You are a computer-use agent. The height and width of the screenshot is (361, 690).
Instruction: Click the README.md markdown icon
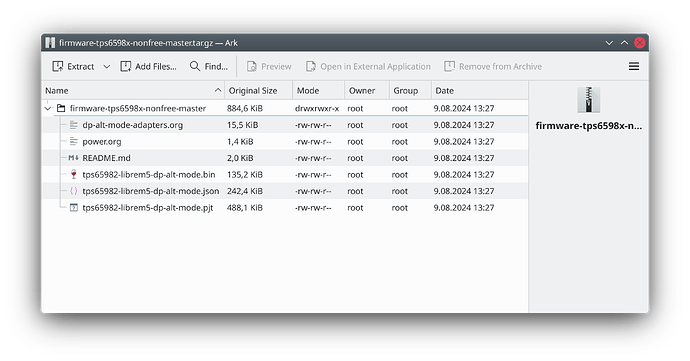coord(73,158)
